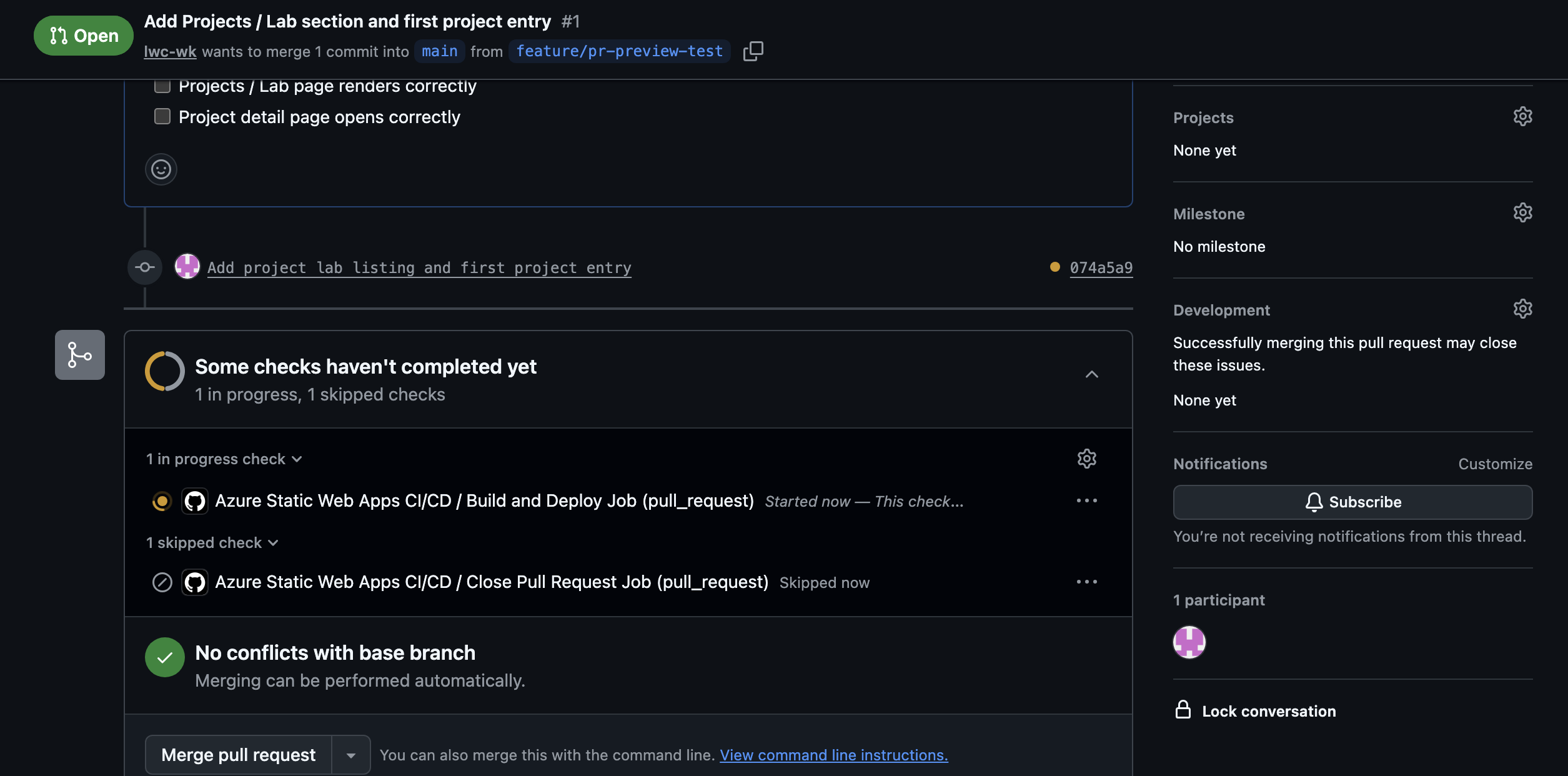Click the merge branch icon beside checks box

(80, 355)
